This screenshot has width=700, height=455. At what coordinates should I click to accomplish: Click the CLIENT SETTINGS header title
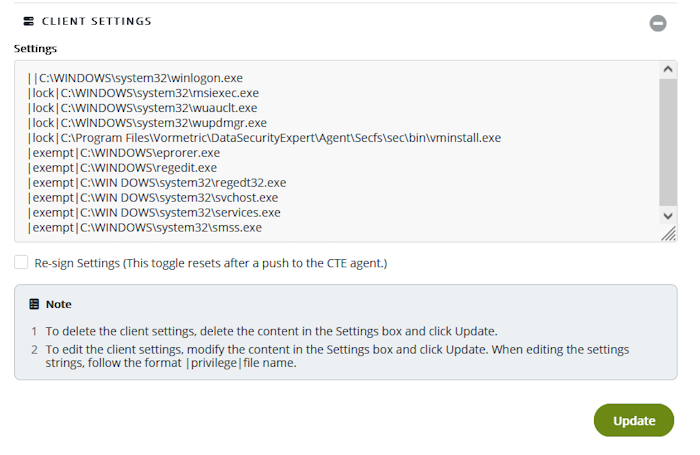point(97,21)
